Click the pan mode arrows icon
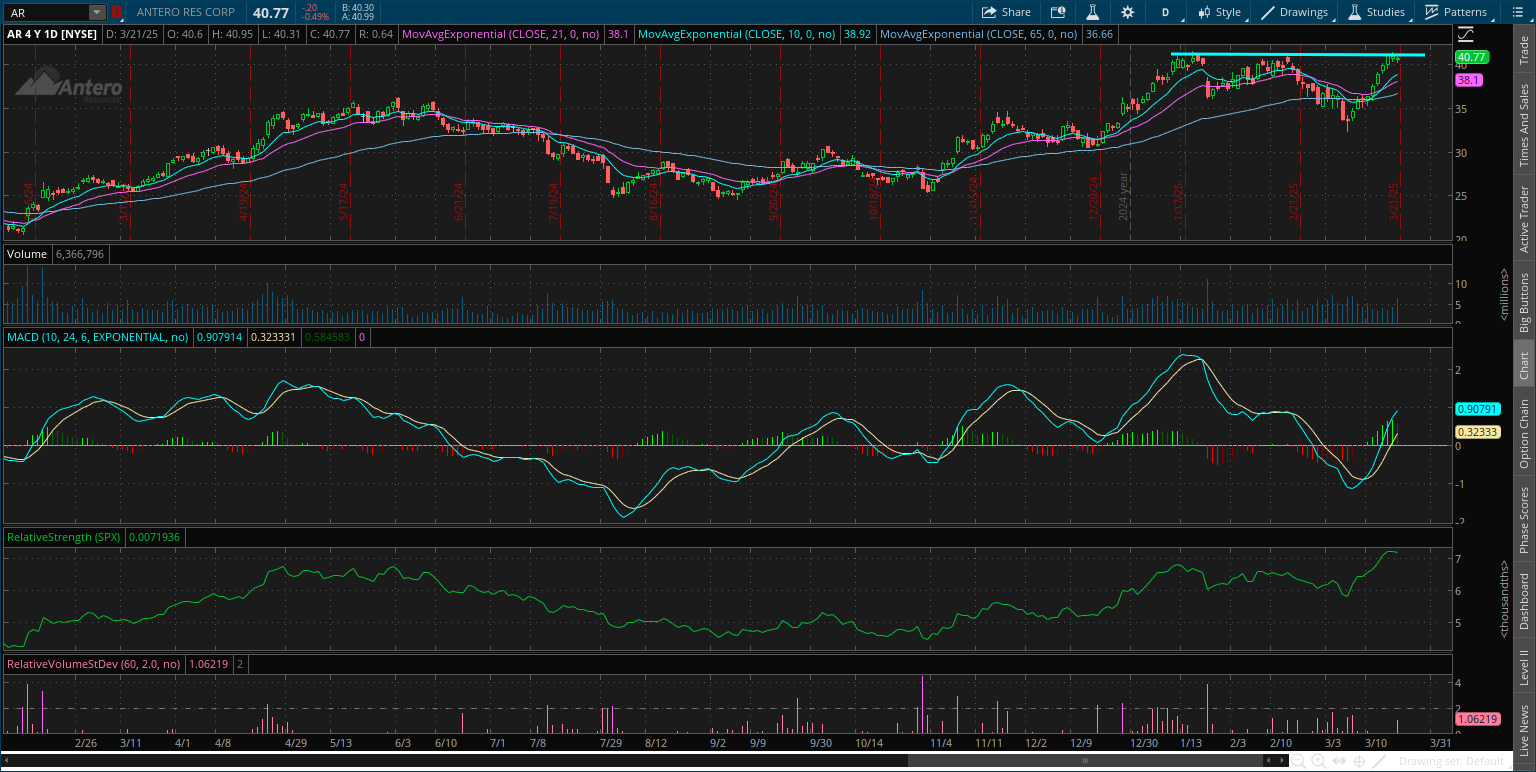Screen dimensions: 1536x772 (x=1341, y=761)
